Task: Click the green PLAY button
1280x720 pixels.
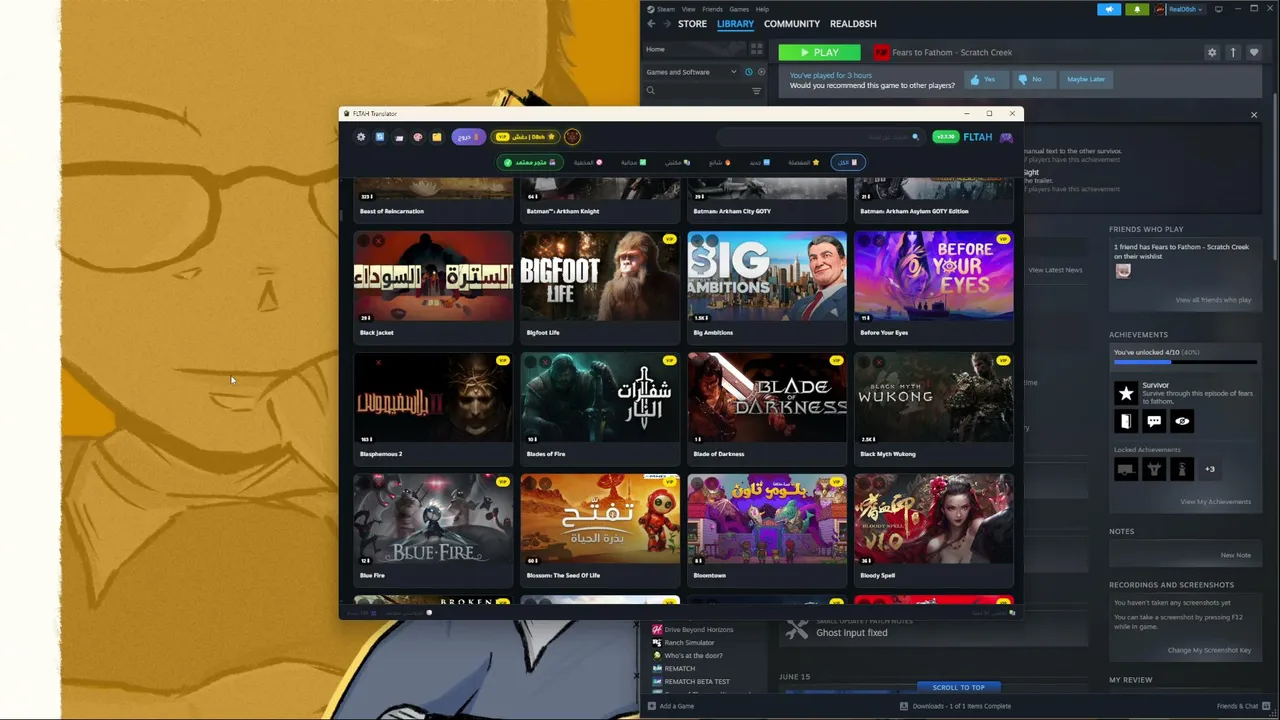Action: coord(819,52)
